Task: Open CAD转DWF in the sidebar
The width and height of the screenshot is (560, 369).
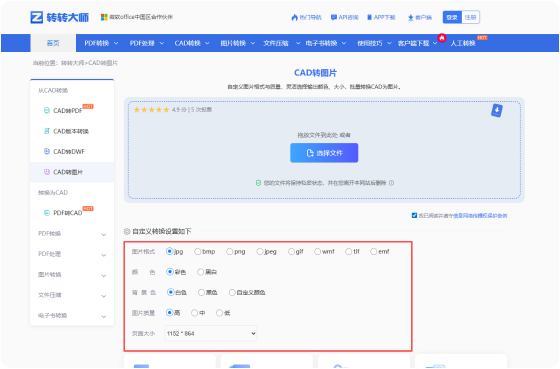Action: 69,151
